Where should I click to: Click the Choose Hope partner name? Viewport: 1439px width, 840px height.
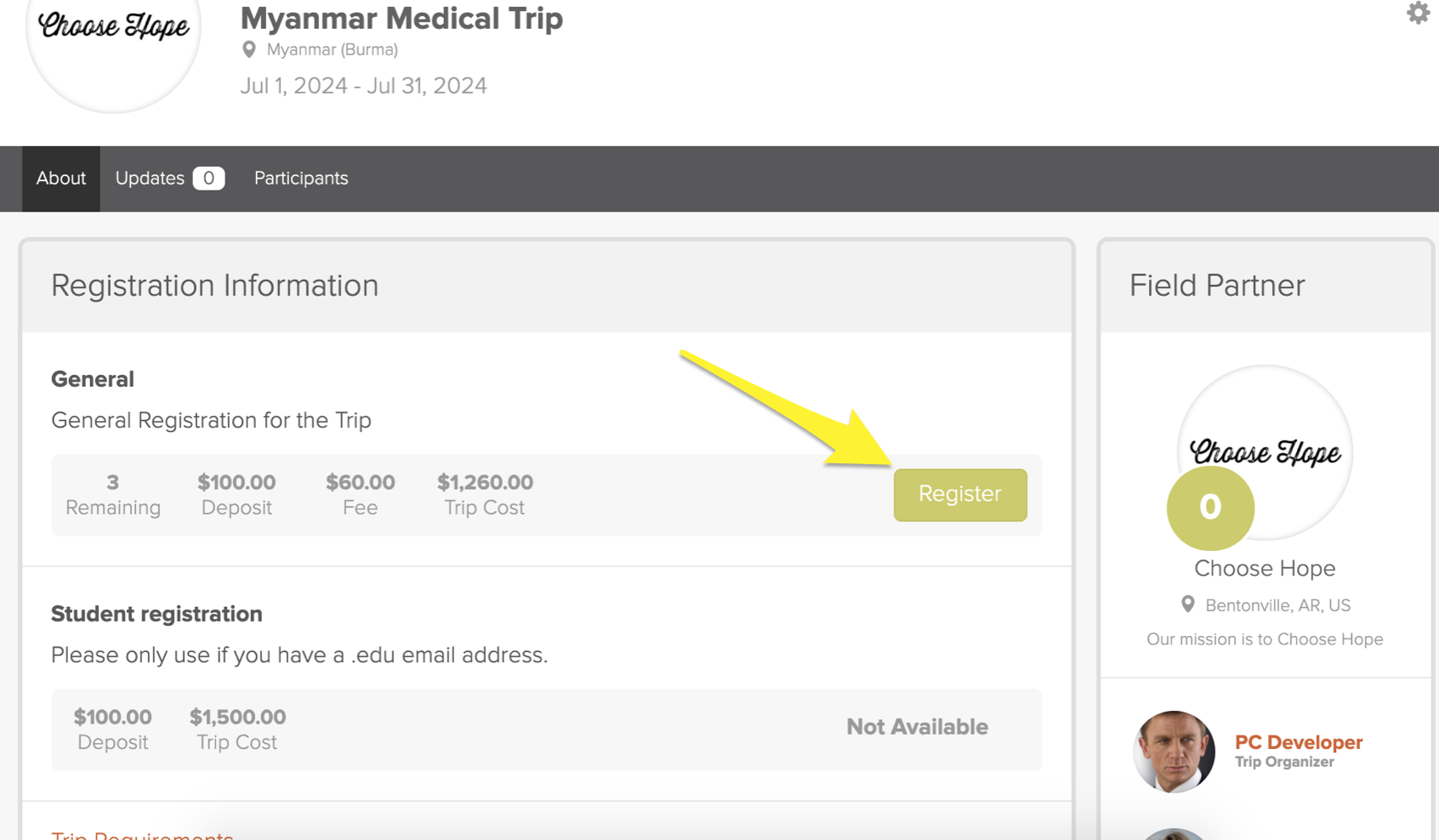(x=1265, y=568)
